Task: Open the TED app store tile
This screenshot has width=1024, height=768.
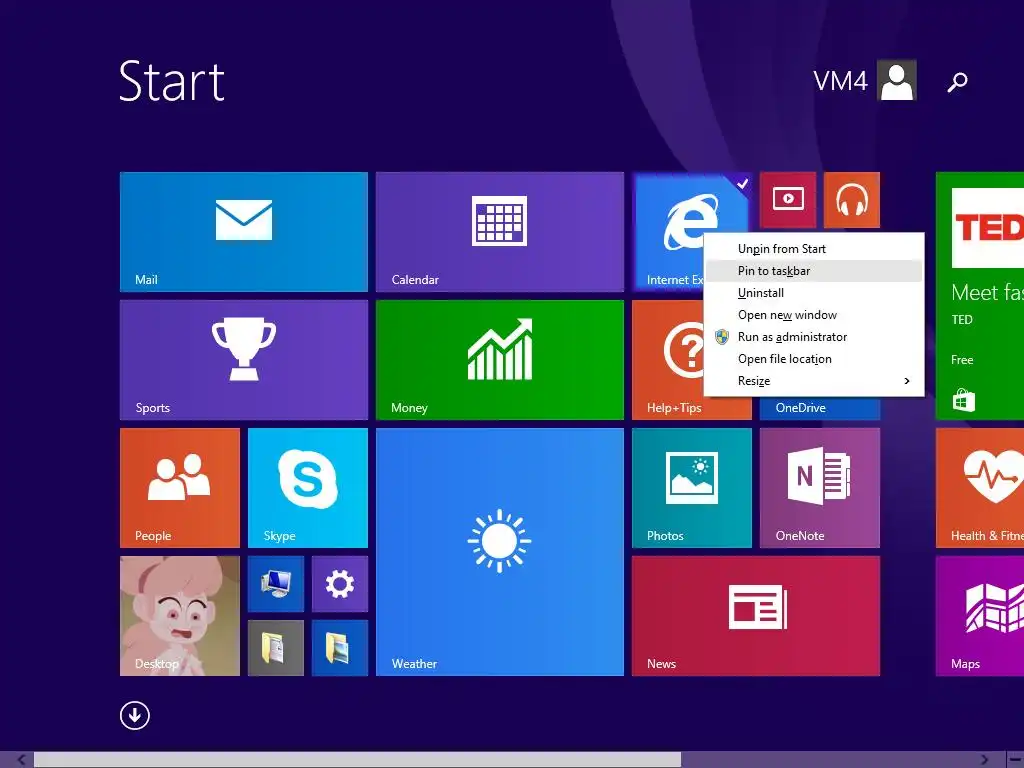Action: tap(980, 296)
